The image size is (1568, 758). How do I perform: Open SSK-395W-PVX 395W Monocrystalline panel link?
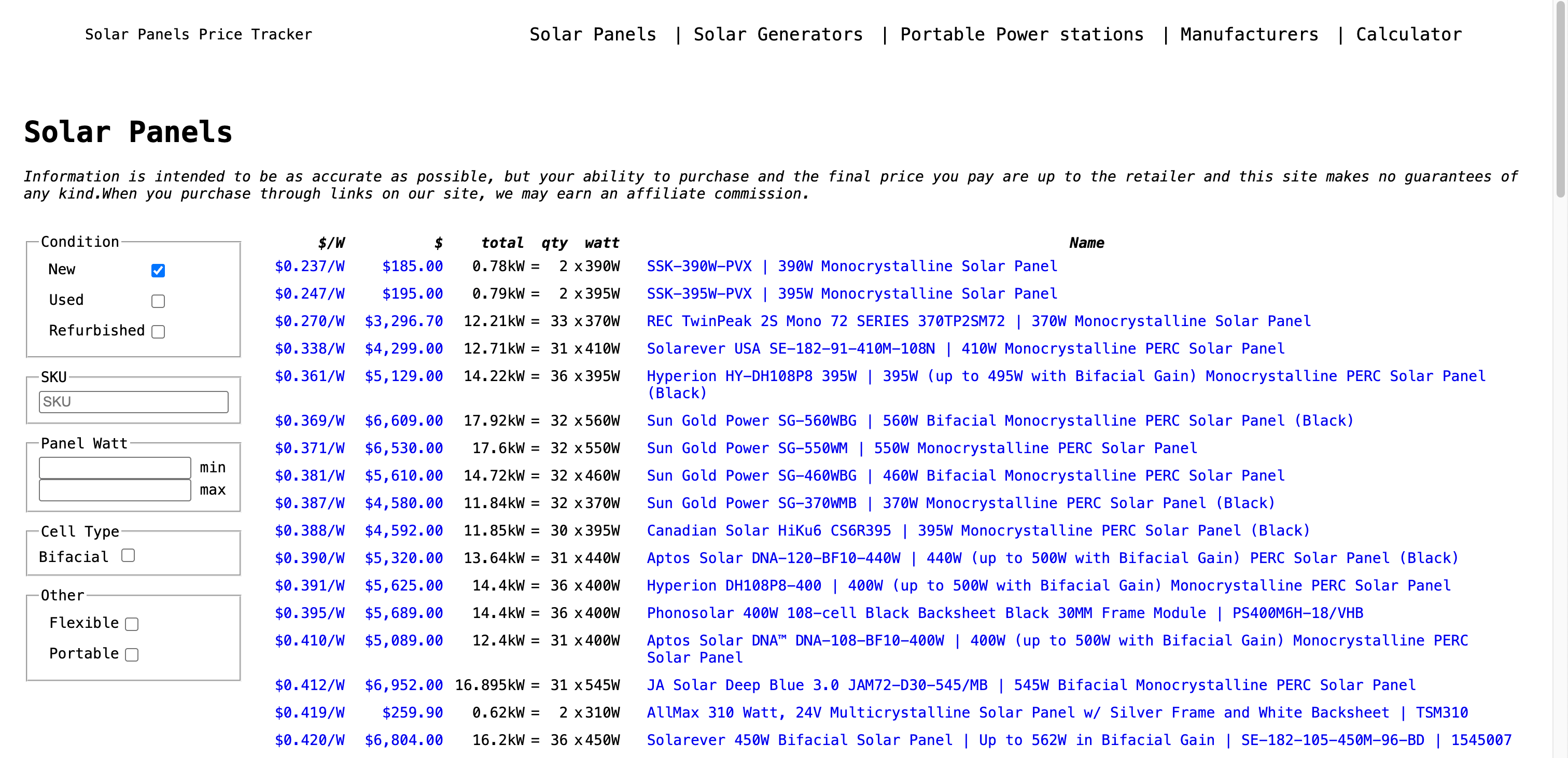coord(851,293)
